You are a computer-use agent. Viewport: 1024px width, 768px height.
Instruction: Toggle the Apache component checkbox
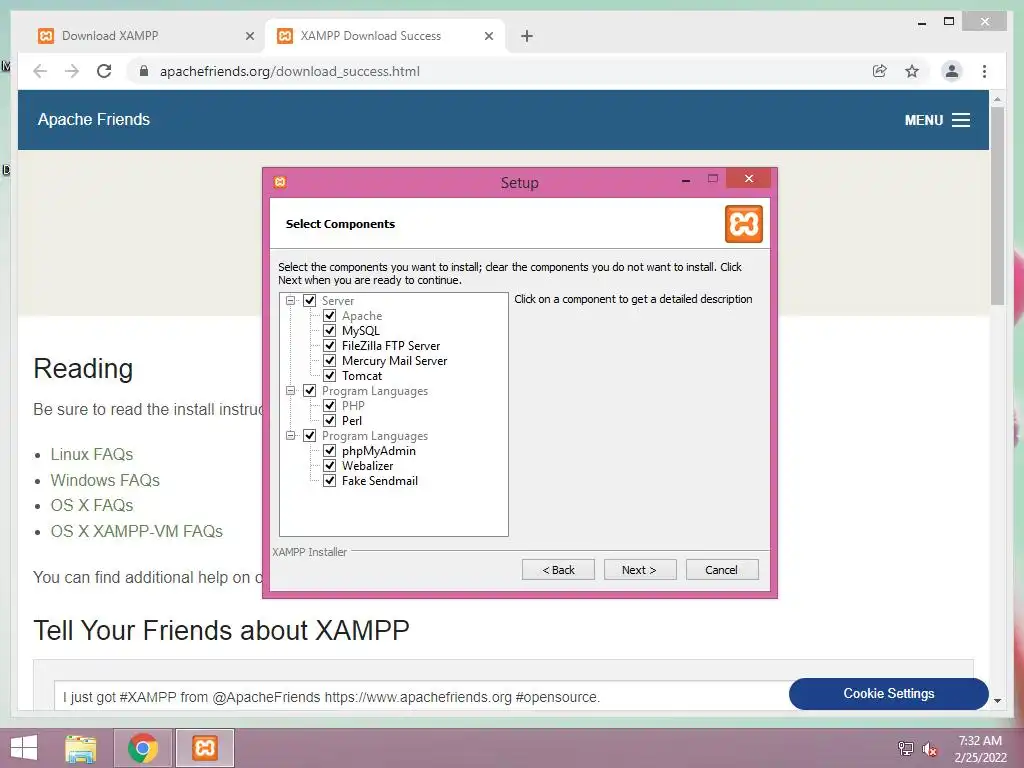[330, 315]
